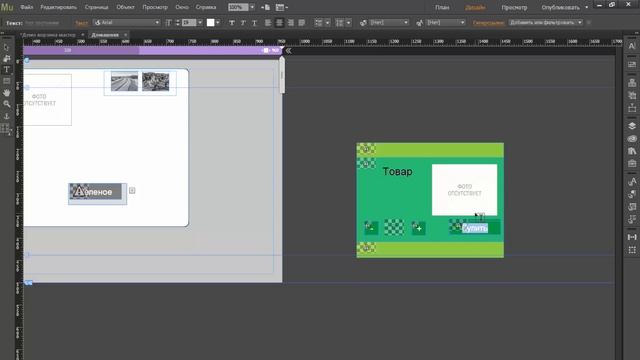
Task: Click the white text color swatch
Action: 210,23
